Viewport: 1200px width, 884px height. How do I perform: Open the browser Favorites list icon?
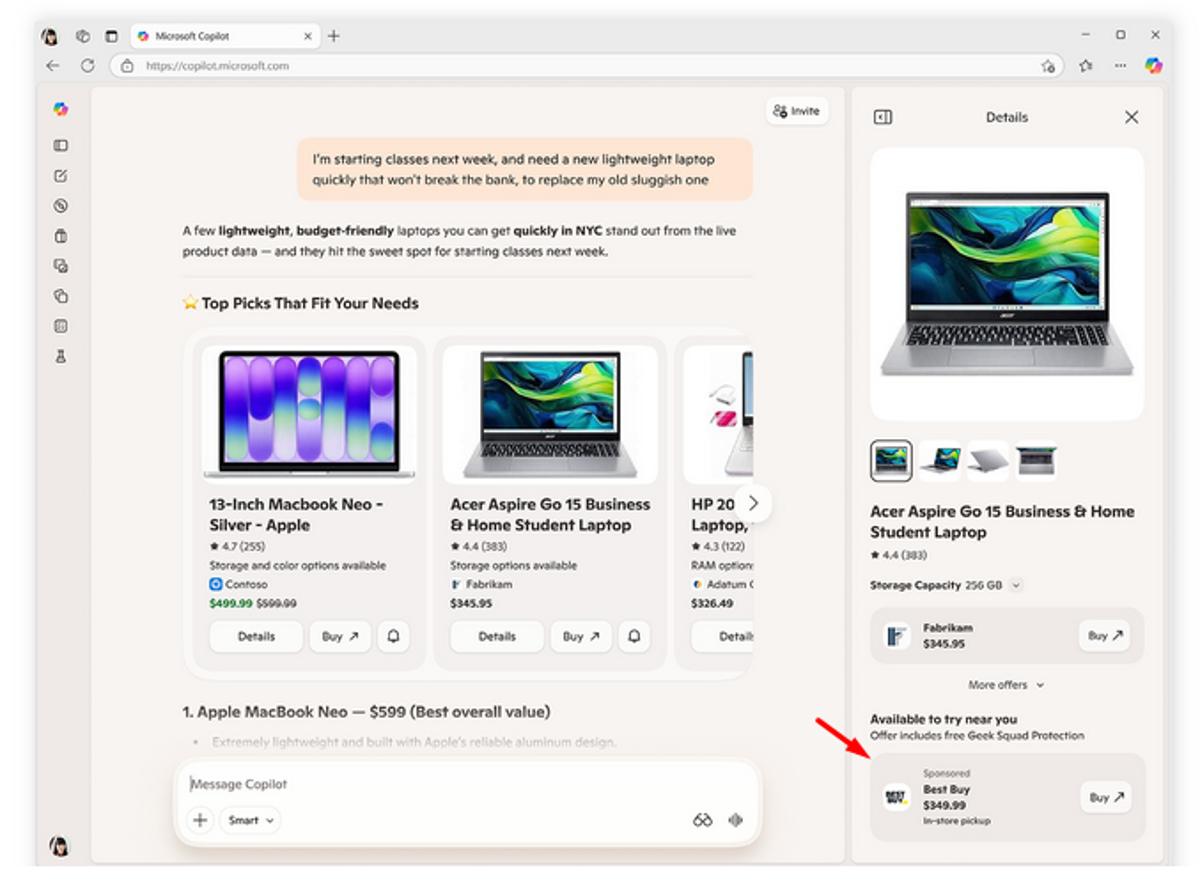point(1086,66)
